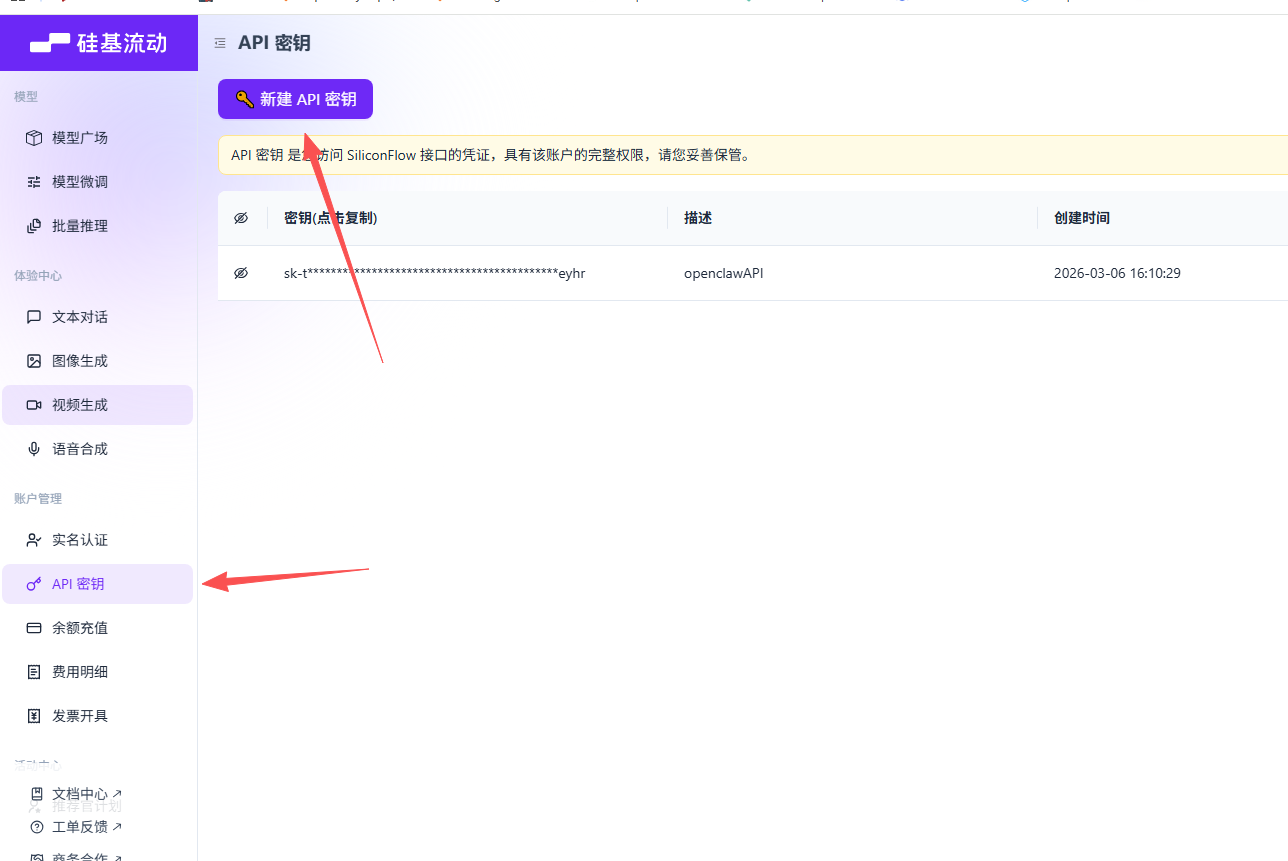Image resolution: width=1288 pixels, height=861 pixels.
Task: Open 发票开具 invoice page
Action: tap(80, 716)
